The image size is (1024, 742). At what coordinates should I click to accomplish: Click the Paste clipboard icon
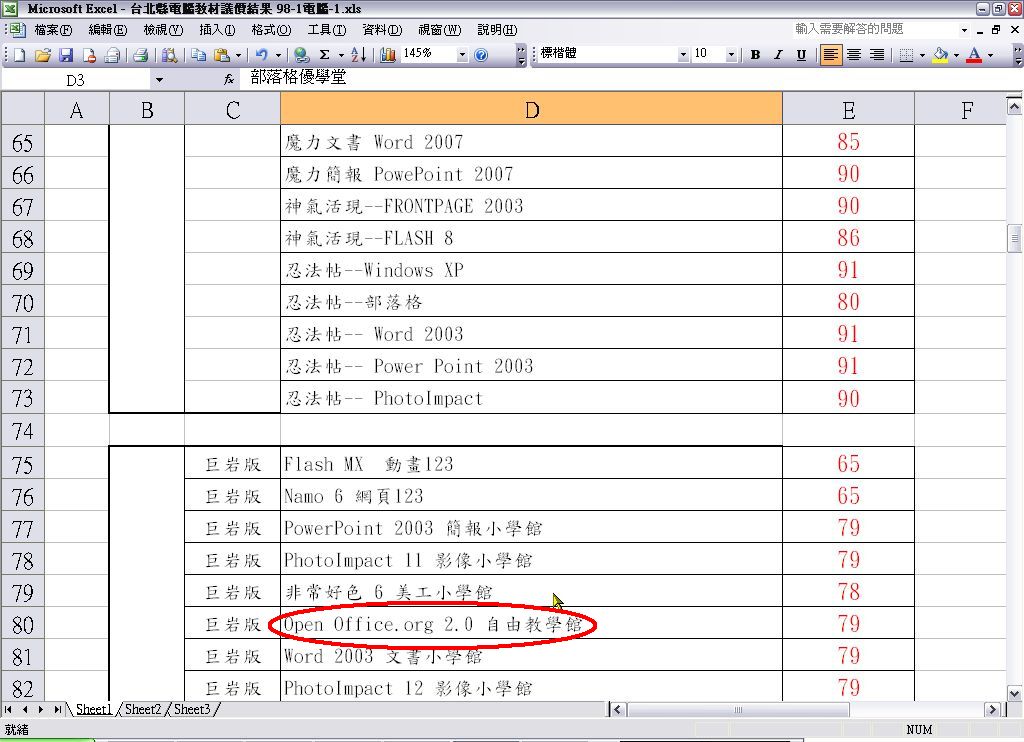pyautogui.click(x=222, y=55)
